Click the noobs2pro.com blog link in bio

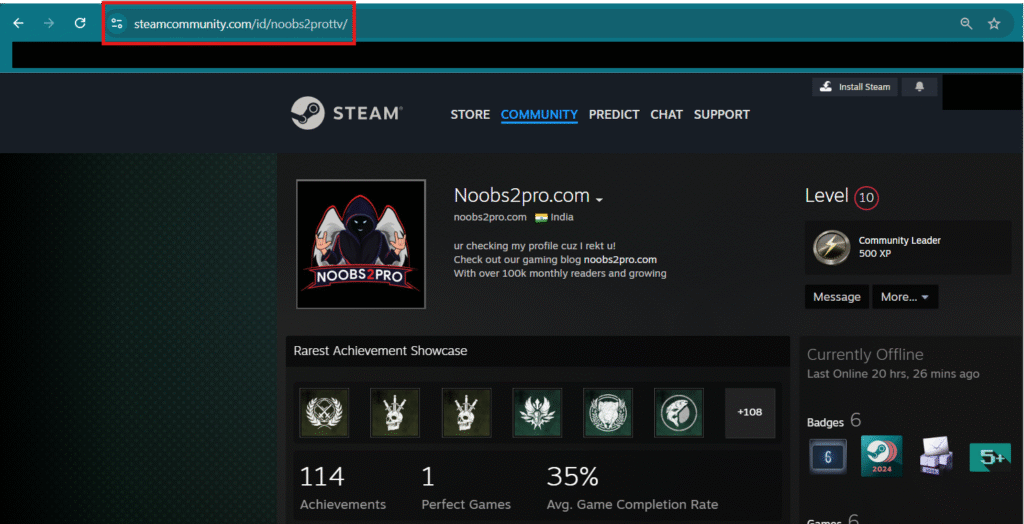tap(620, 259)
